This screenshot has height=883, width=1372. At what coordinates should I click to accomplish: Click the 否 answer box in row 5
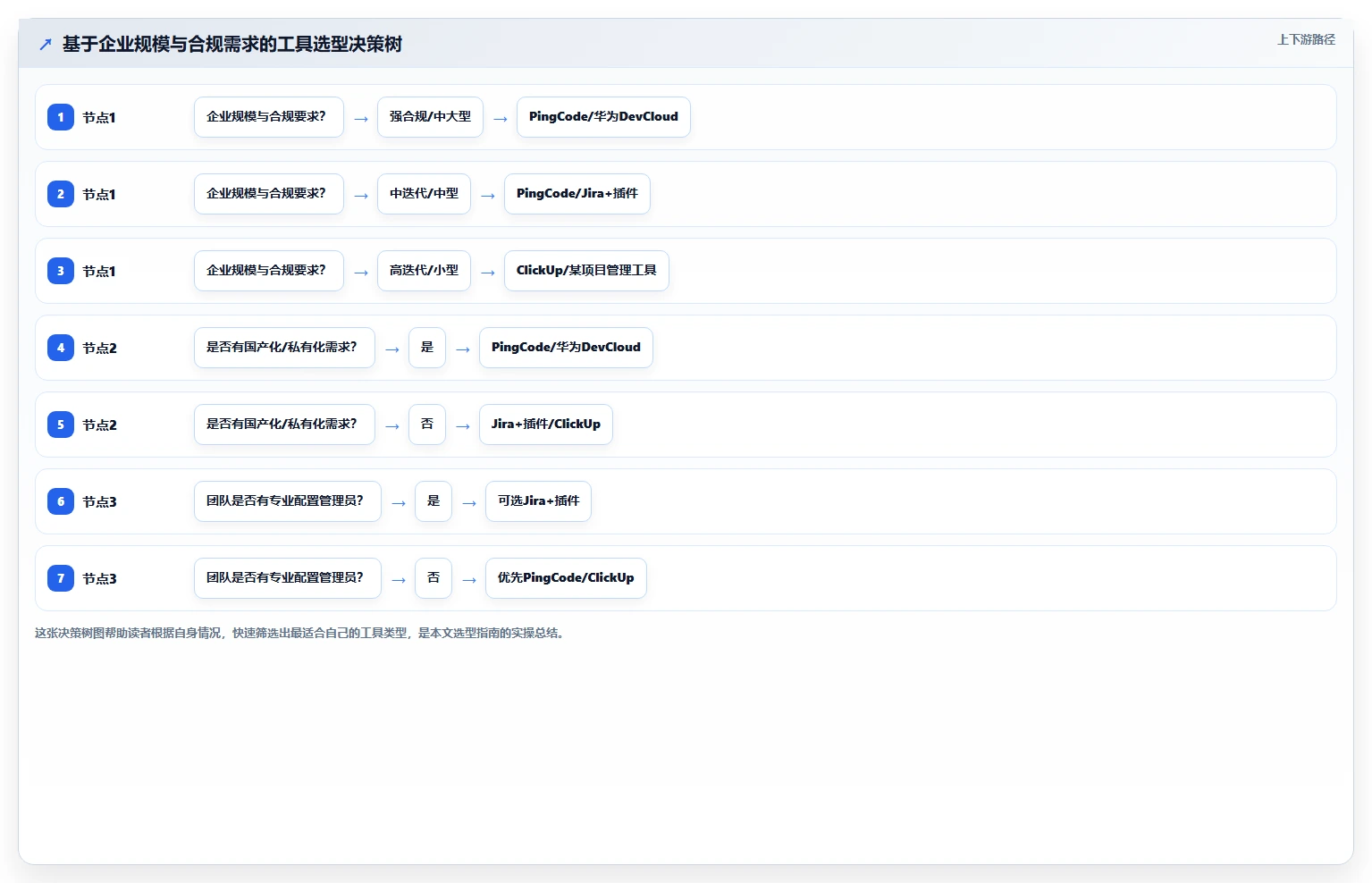pos(427,425)
